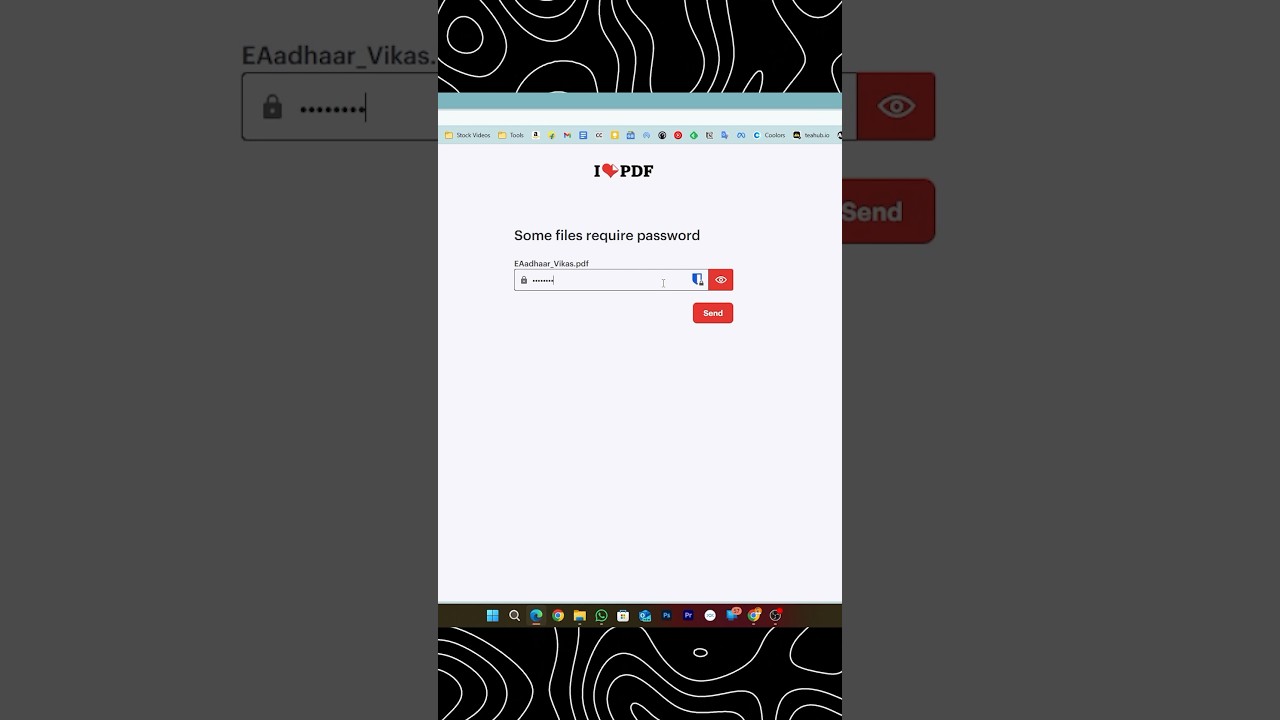This screenshot has width=1280, height=720.
Task: Open the teahub.io bookmark
Action: (x=811, y=135)
